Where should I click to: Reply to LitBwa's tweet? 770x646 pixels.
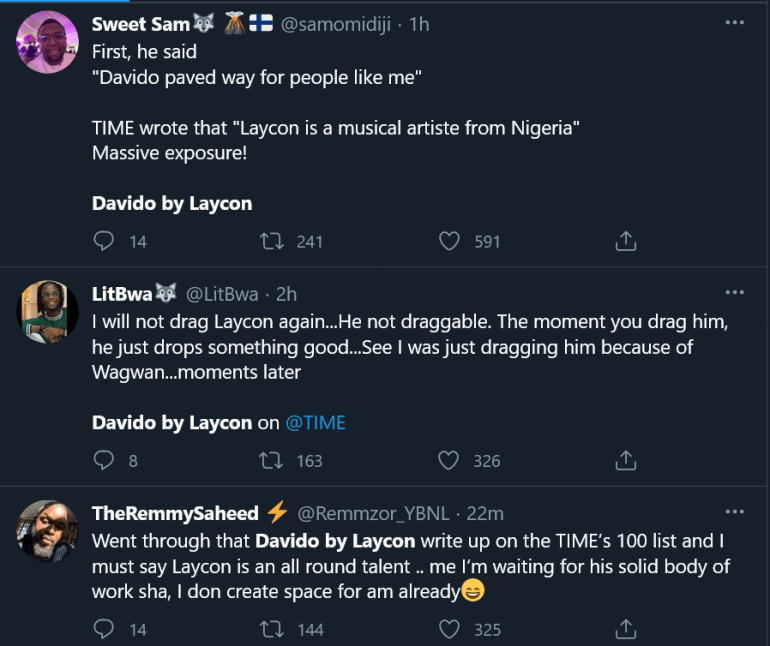pos(104,460)
